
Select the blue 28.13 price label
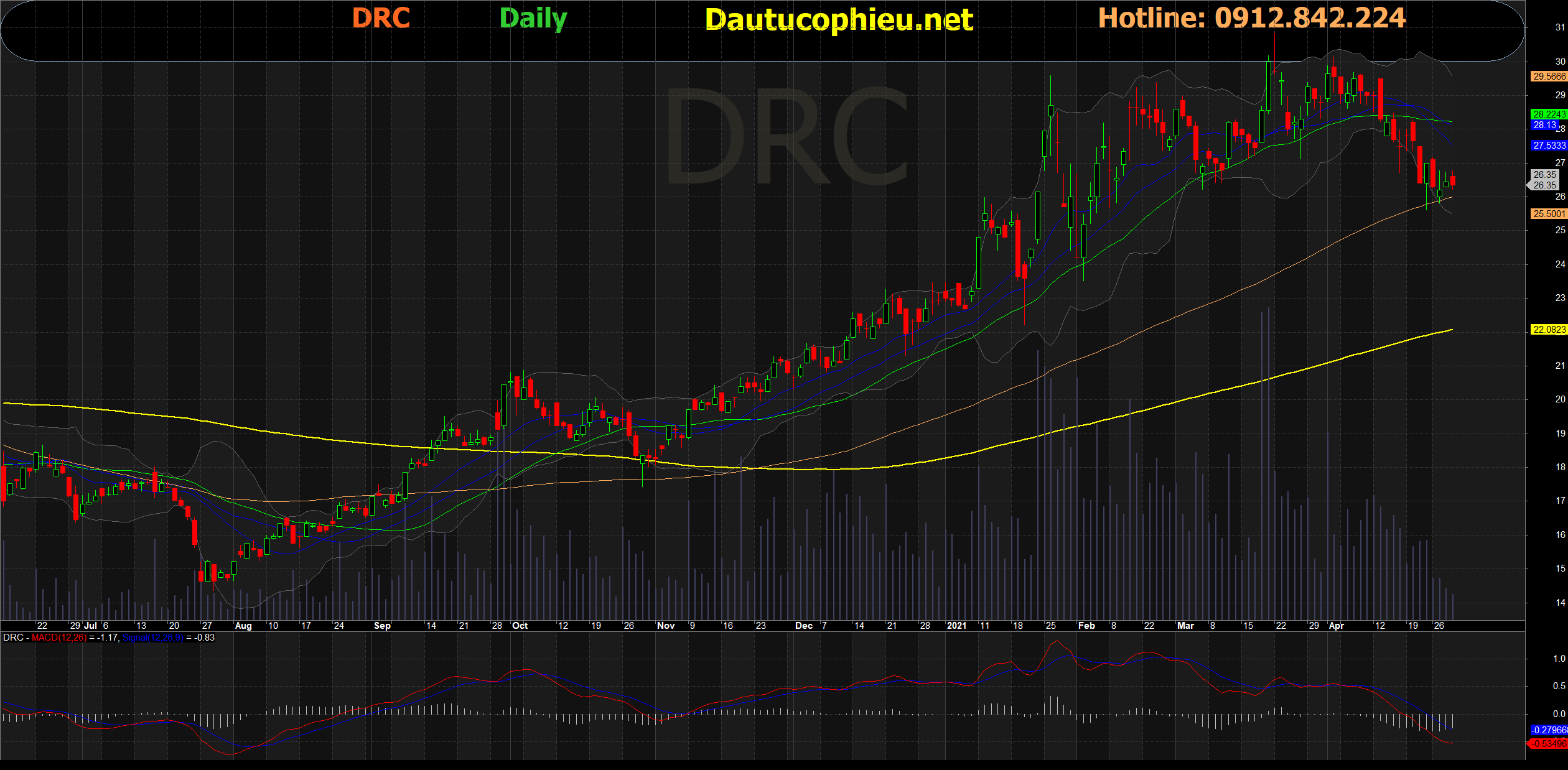(x=1545, y=125)
